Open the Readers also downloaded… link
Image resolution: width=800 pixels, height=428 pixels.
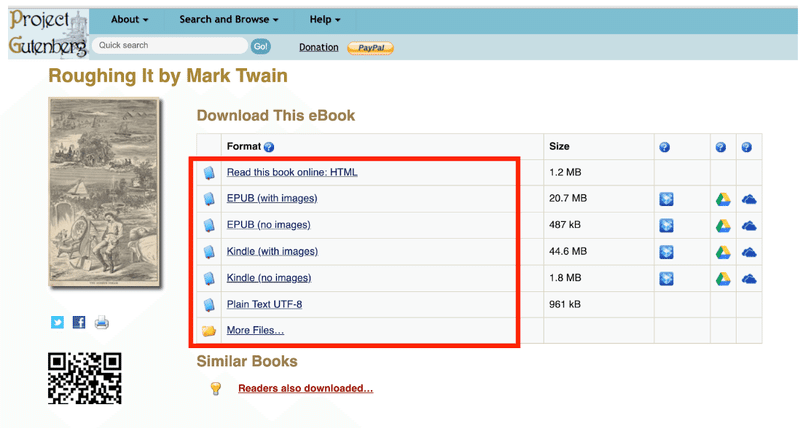tap(306, 388)
